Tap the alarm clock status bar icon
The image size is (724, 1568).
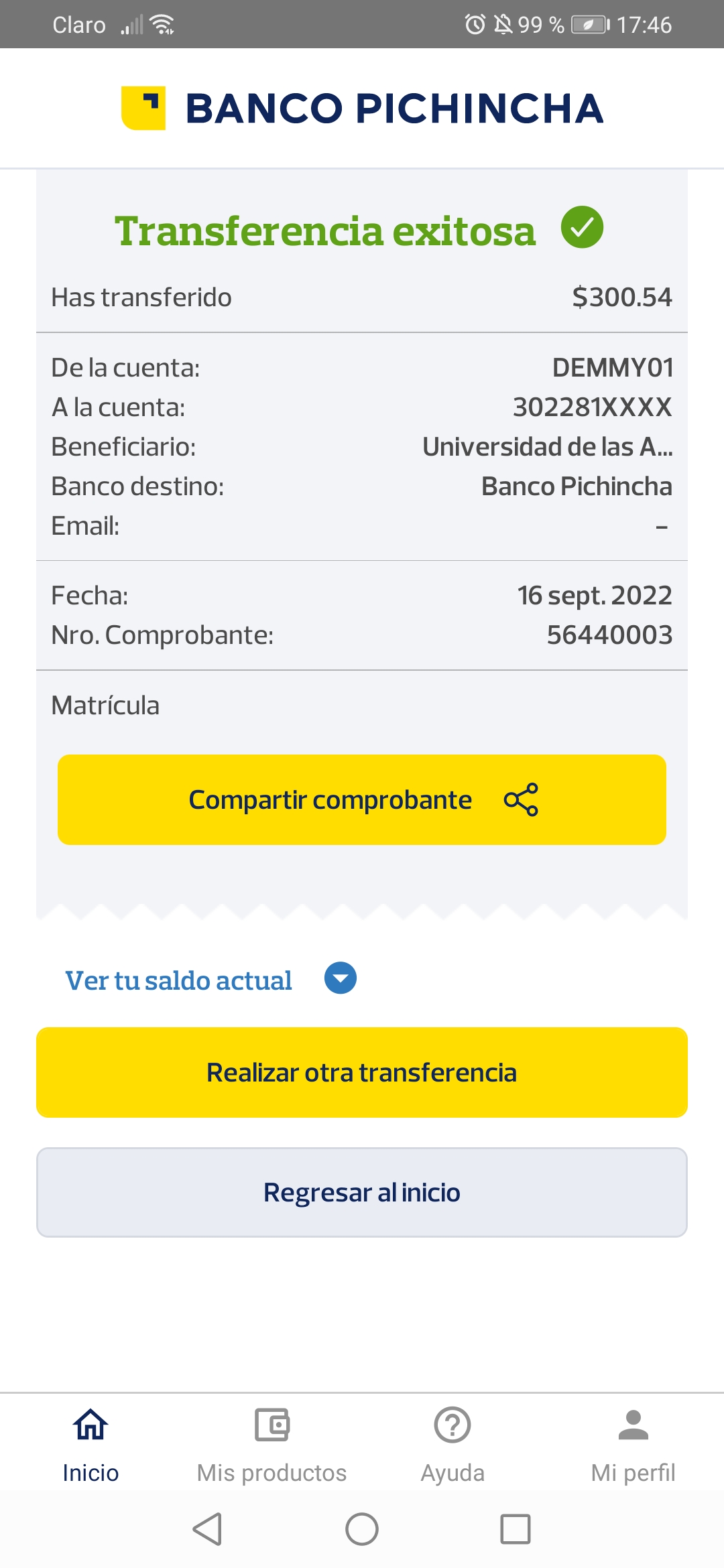coord(475,25)
